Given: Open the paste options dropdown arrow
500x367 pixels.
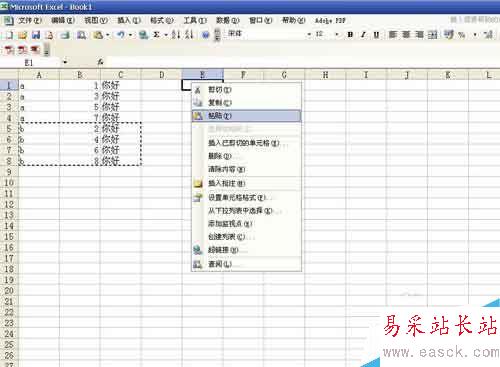Looking at the screenshot, I should pos(108,35).
